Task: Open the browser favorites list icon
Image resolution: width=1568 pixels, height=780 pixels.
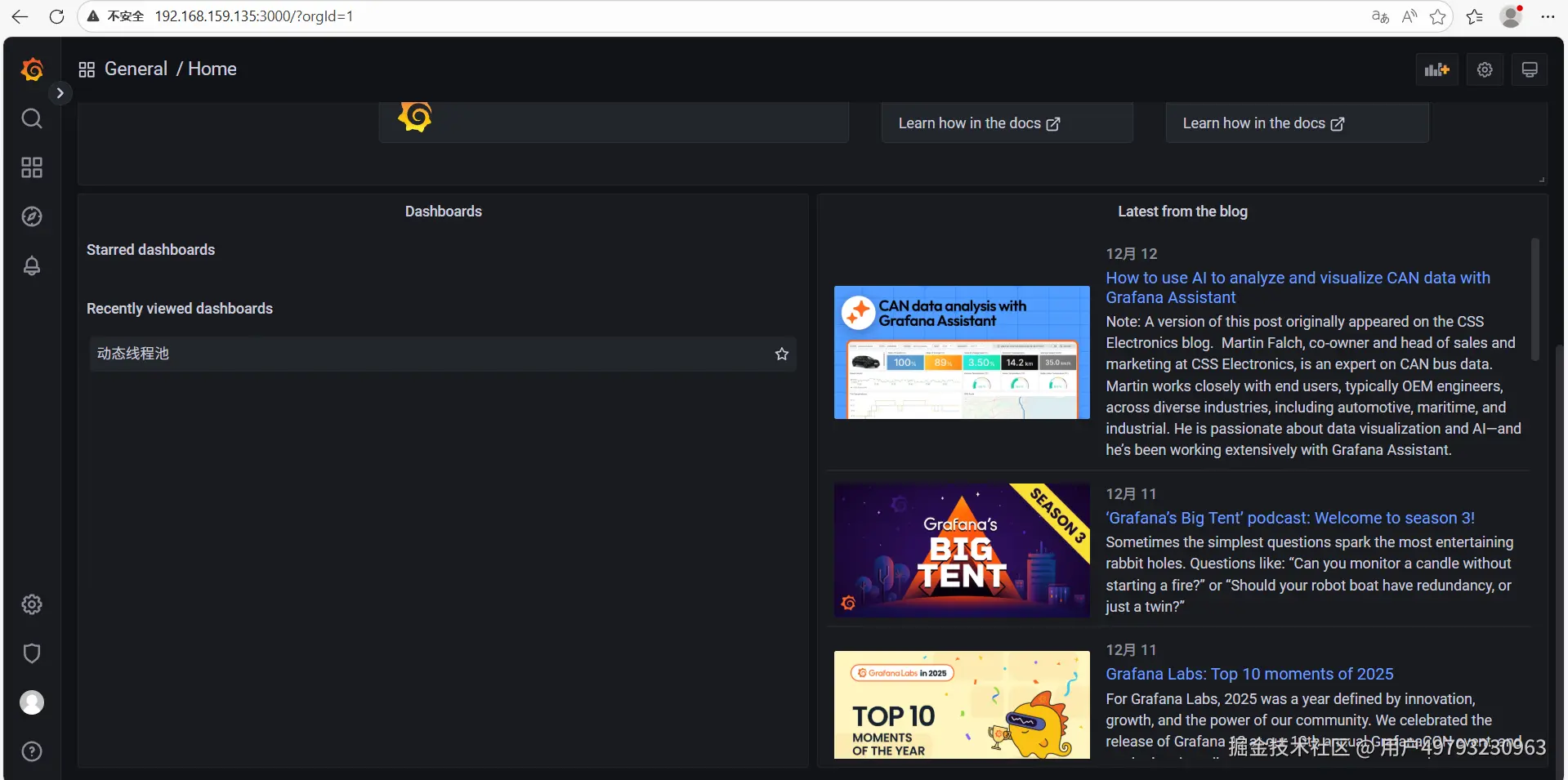Action: [1475, 16]
